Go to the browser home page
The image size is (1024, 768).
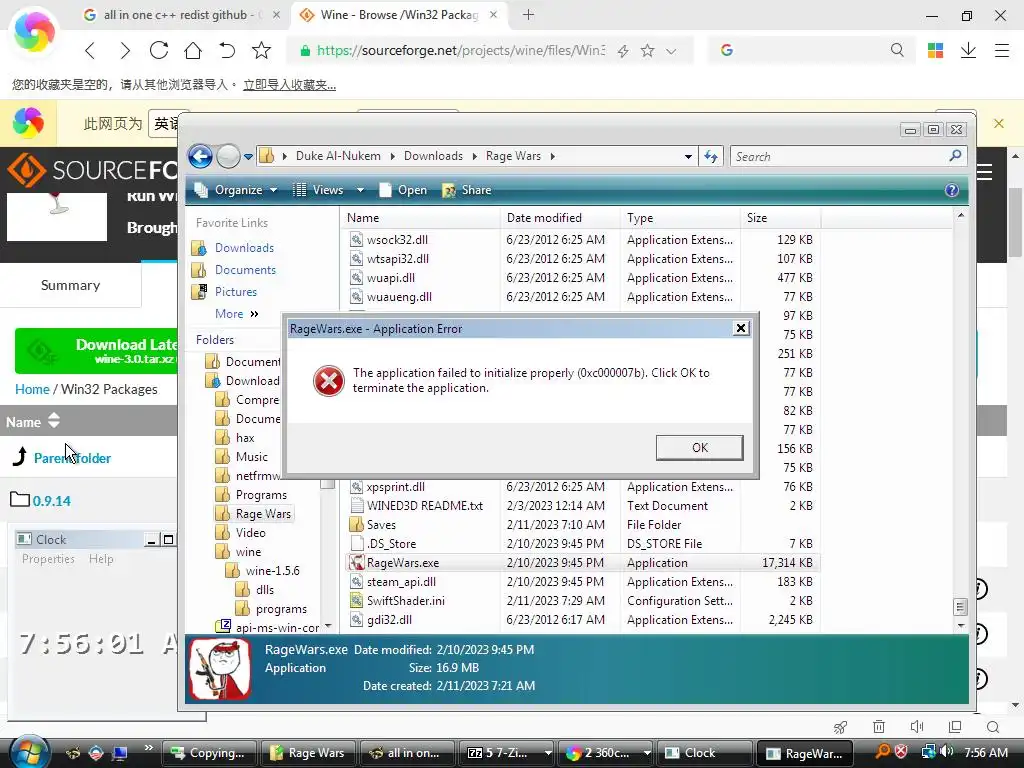coord(193,50)
